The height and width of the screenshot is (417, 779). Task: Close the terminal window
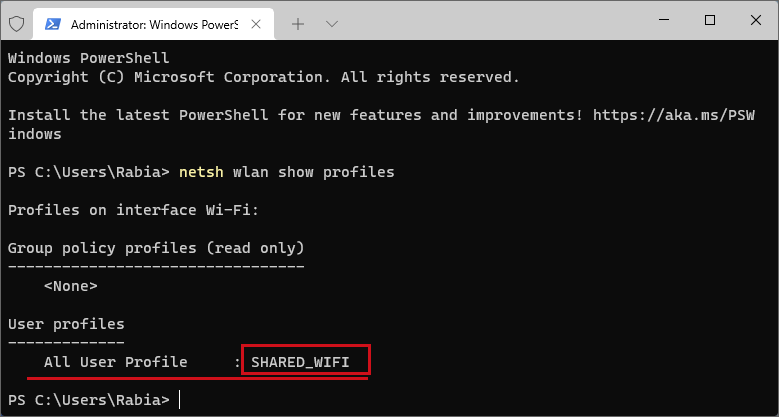(x=756, y=20)
